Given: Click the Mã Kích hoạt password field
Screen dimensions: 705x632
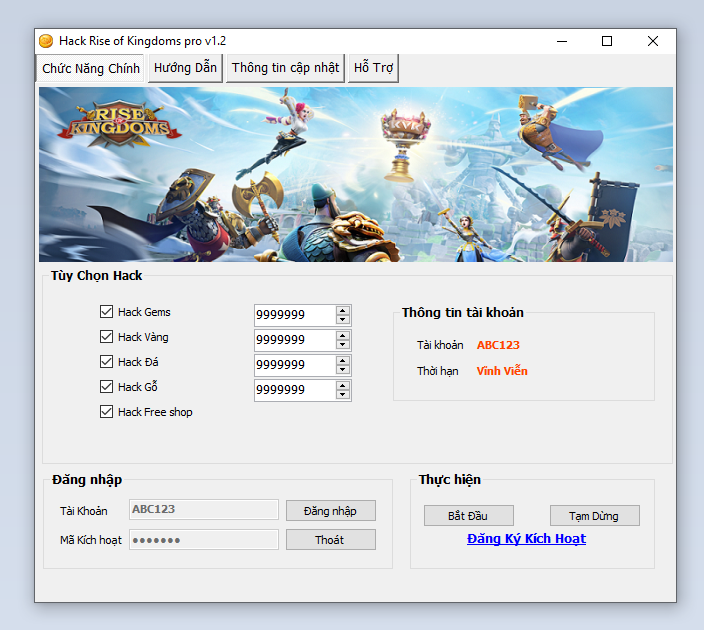Looking at the screenshot, I should coord(204,540).
